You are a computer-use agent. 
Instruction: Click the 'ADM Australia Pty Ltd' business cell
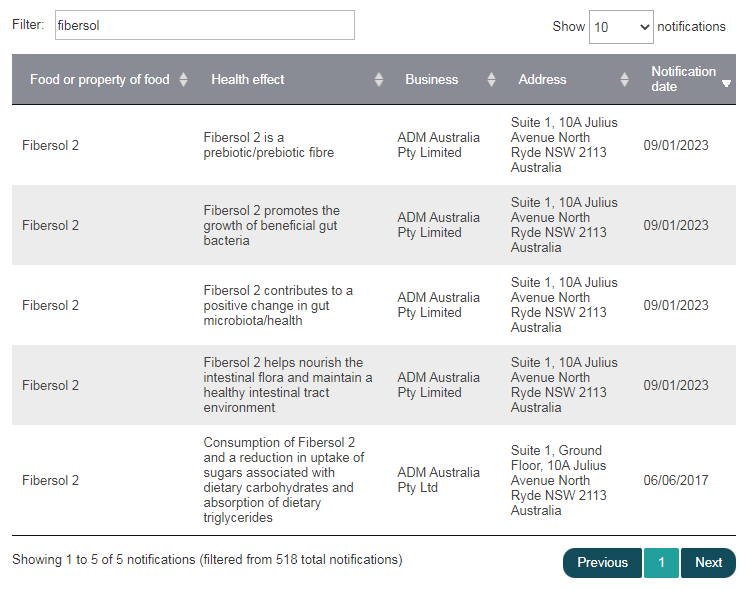point(438,480)
